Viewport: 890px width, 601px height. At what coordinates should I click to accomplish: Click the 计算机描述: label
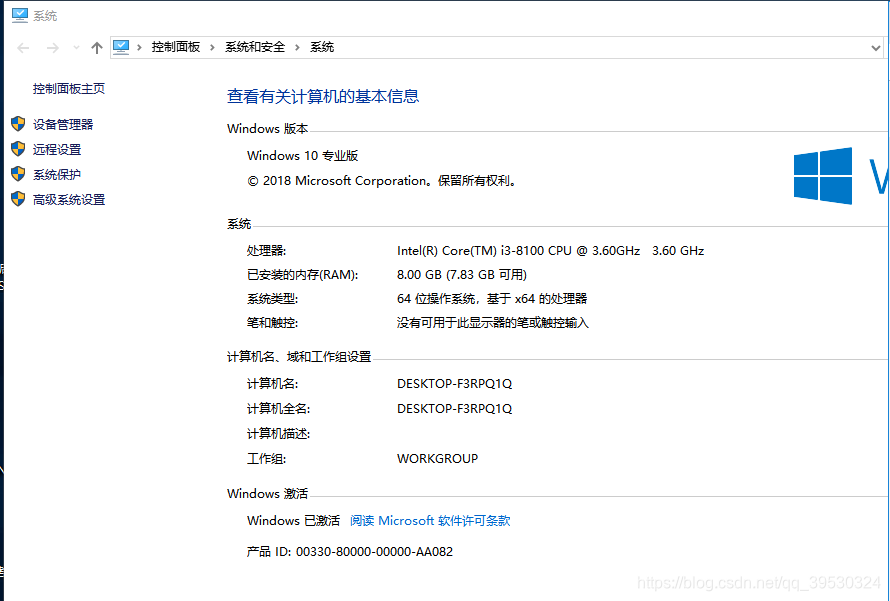pyautogui.click(x=279, y=434)
